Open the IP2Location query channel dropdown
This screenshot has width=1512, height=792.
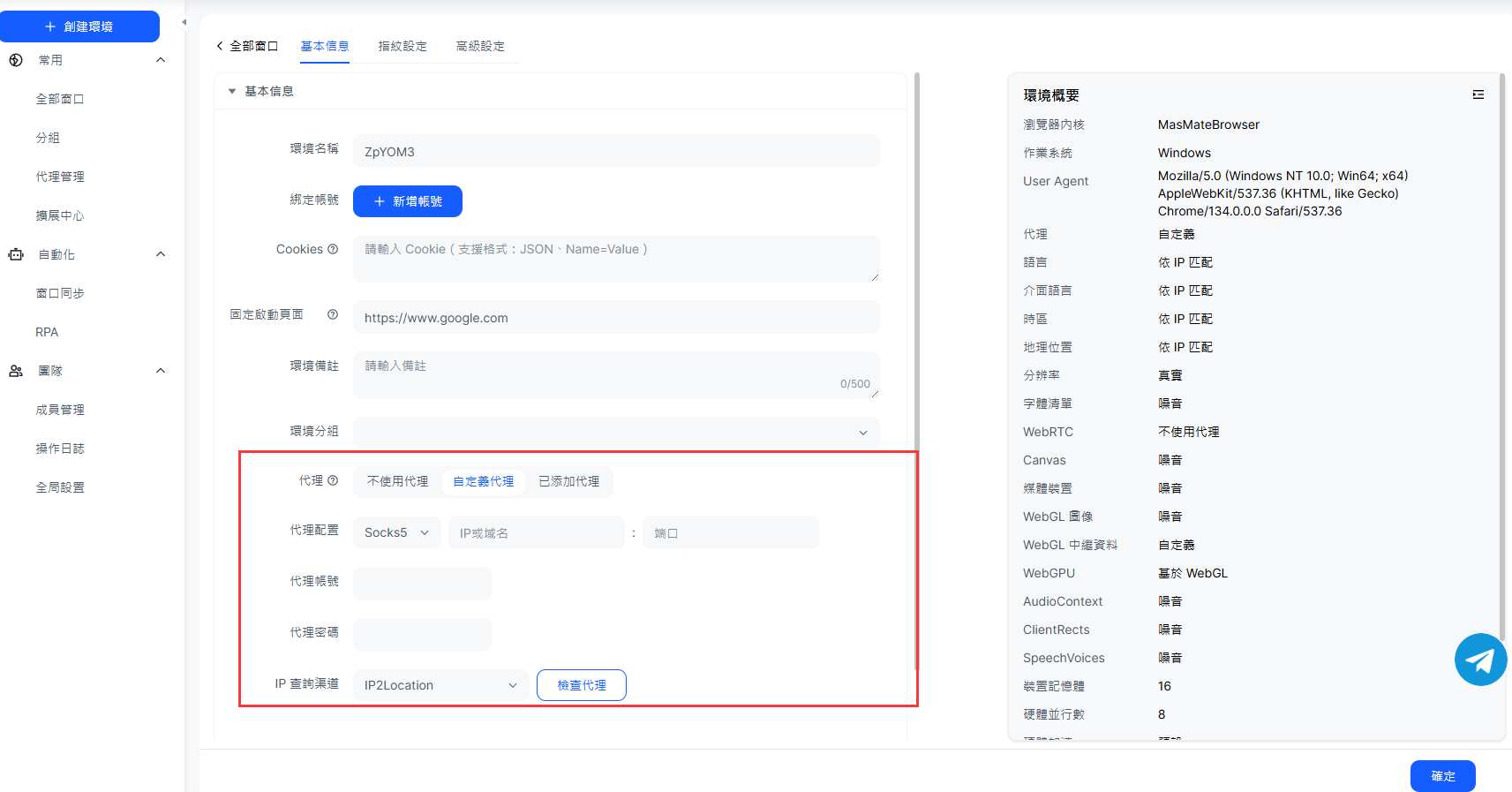click(440, 685)
